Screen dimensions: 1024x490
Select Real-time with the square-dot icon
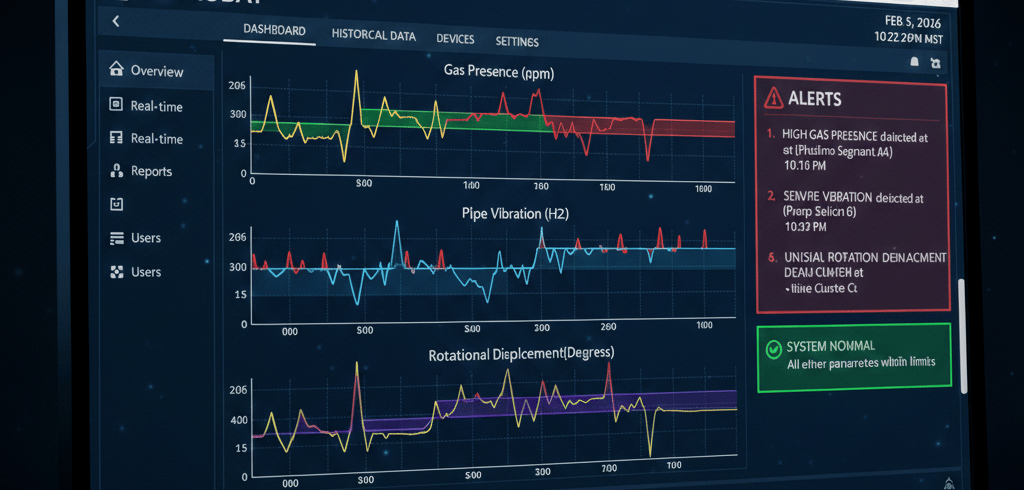pos(146,106)
